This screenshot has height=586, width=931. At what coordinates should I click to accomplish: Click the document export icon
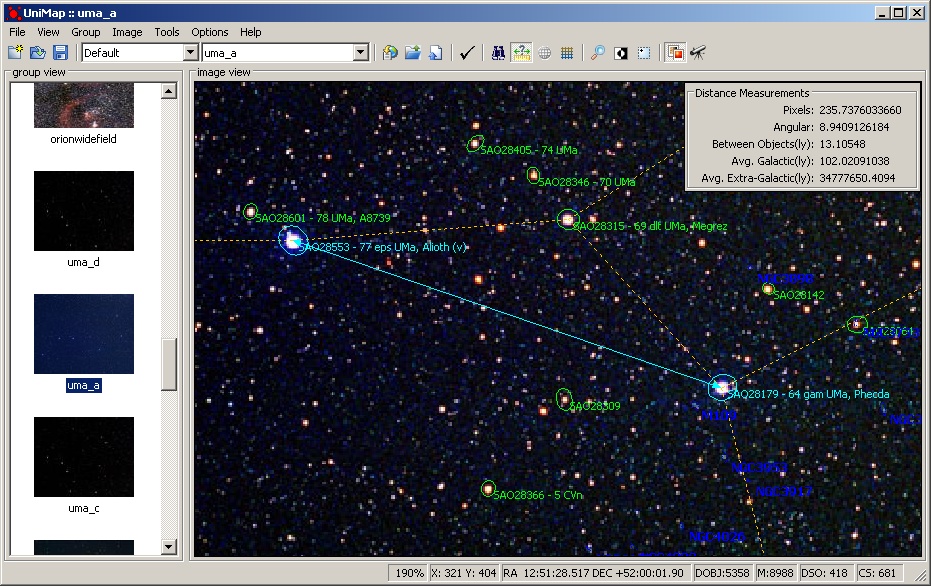(435, 53)
